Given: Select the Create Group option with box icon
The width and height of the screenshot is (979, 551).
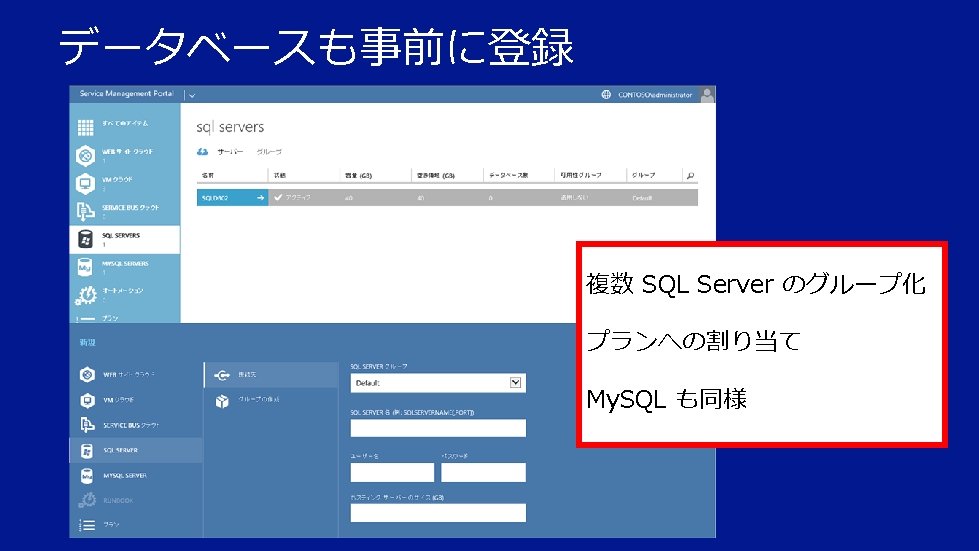Looking at the screenshot, I should tap(271, 400).
